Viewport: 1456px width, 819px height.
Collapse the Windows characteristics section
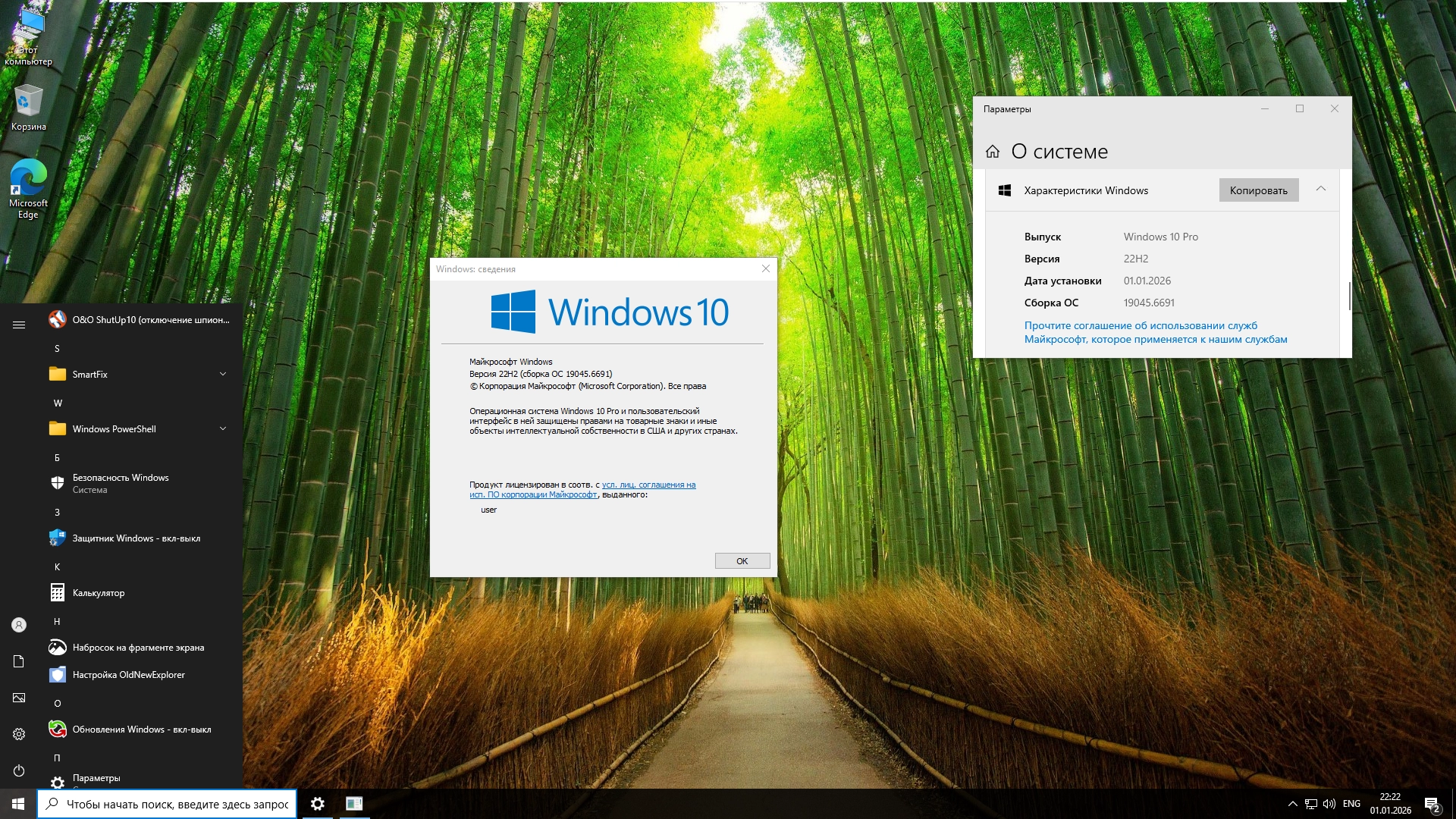[1321, 190]
